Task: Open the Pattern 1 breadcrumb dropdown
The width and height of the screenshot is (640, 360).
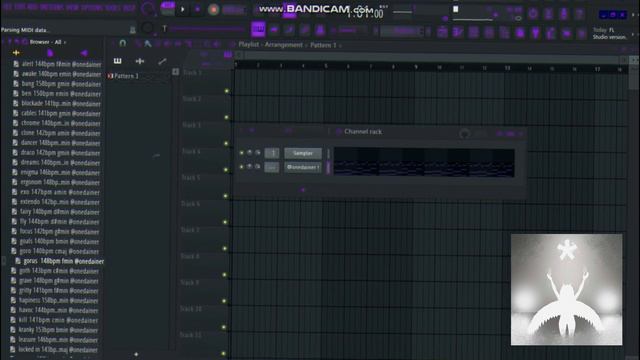Action: [x=325, y=45]
